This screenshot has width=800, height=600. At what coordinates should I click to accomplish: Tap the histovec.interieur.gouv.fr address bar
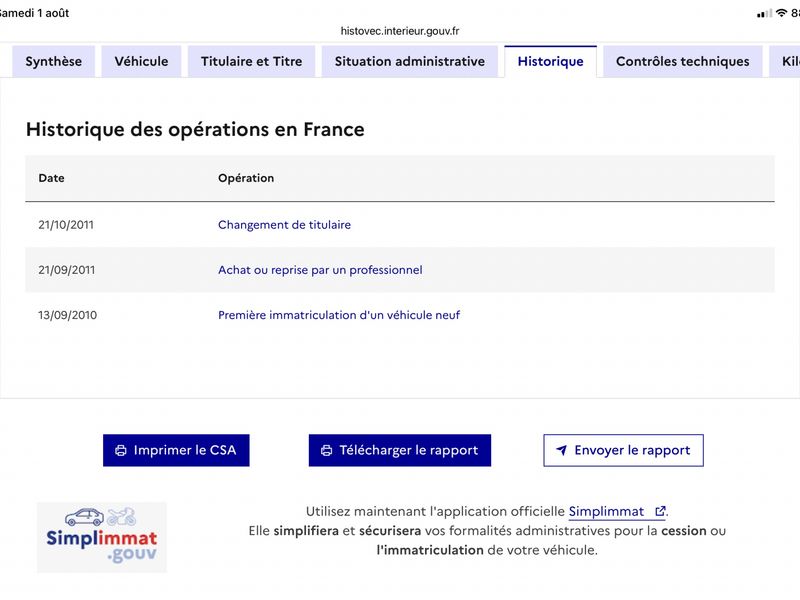click(x=400, y=31)
